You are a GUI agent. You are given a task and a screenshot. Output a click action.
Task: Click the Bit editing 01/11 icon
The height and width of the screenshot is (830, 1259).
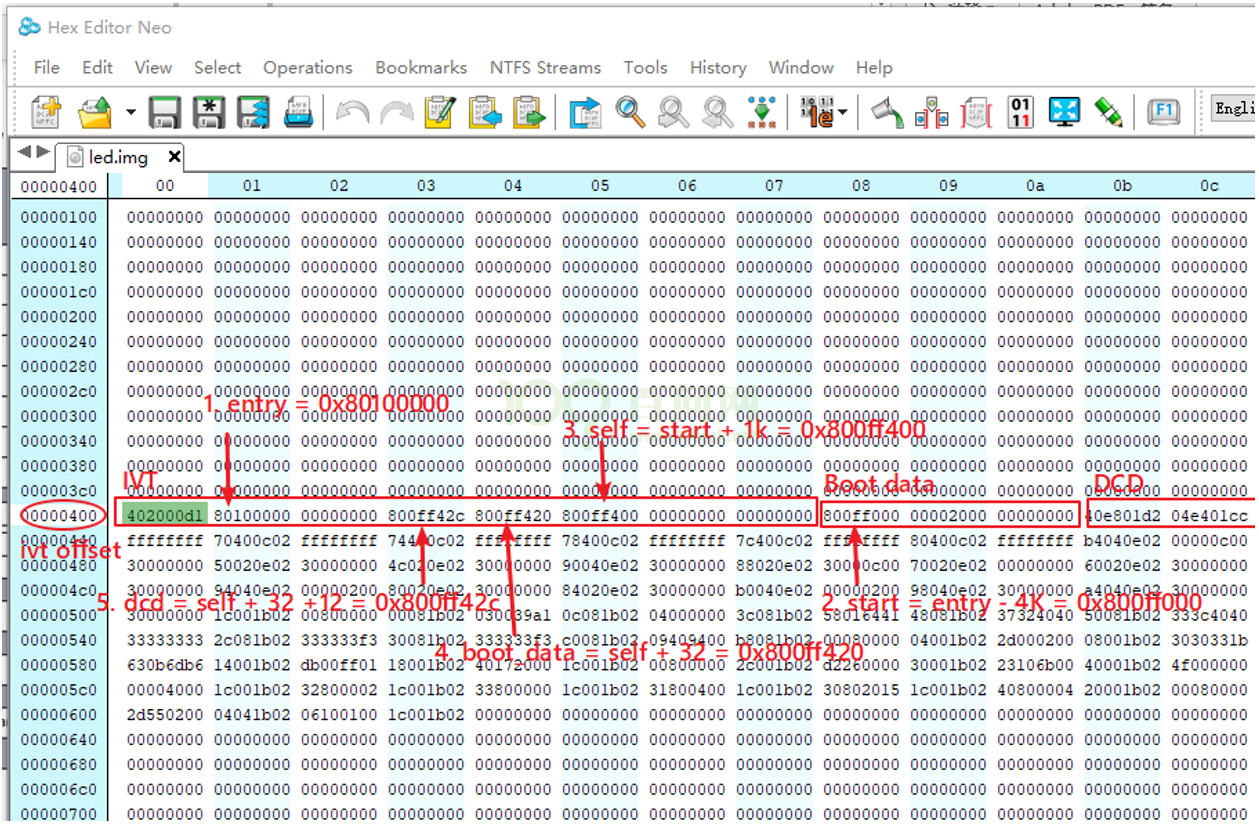[1020, 112]
